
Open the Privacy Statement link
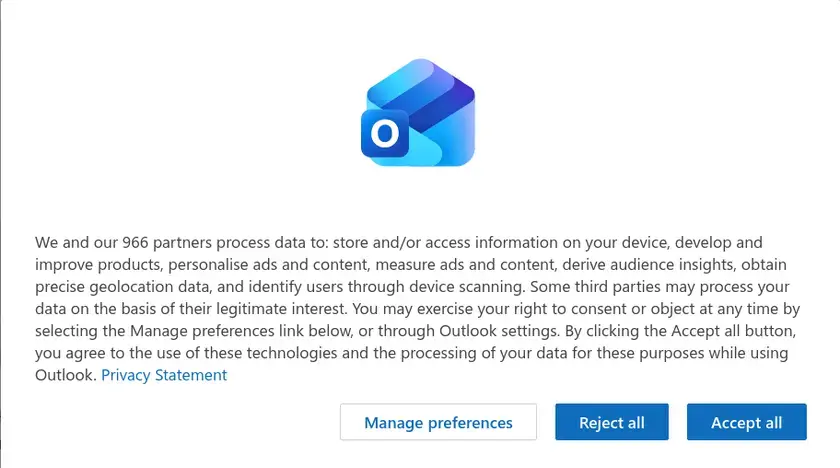tap(164, 375)
